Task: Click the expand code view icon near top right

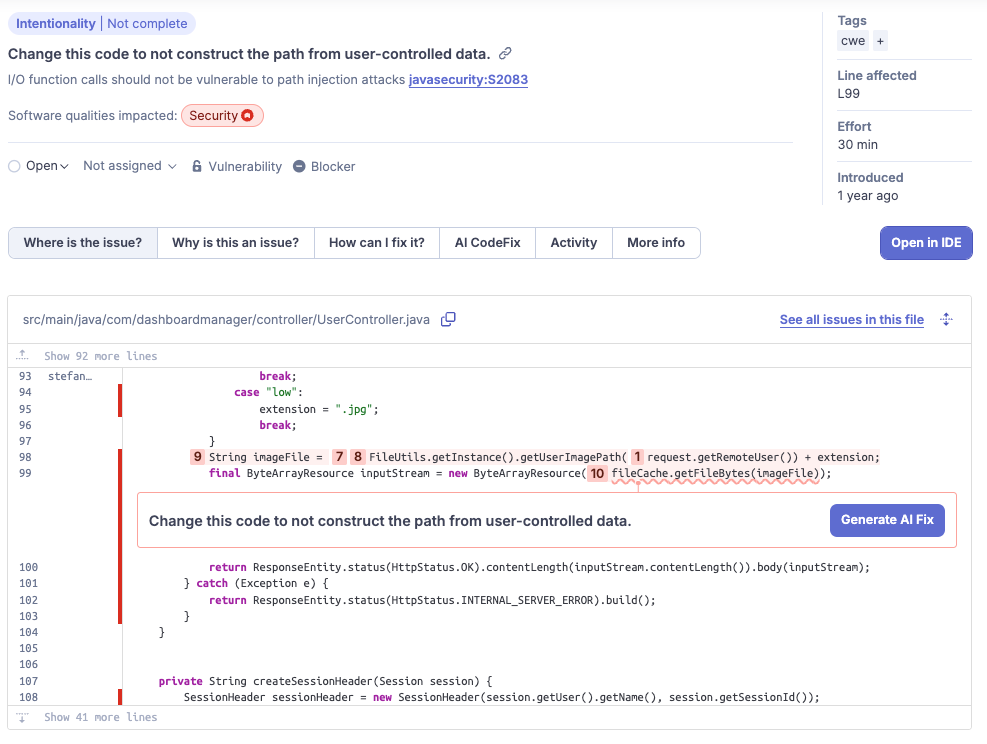Action: (x=946, y=319)
